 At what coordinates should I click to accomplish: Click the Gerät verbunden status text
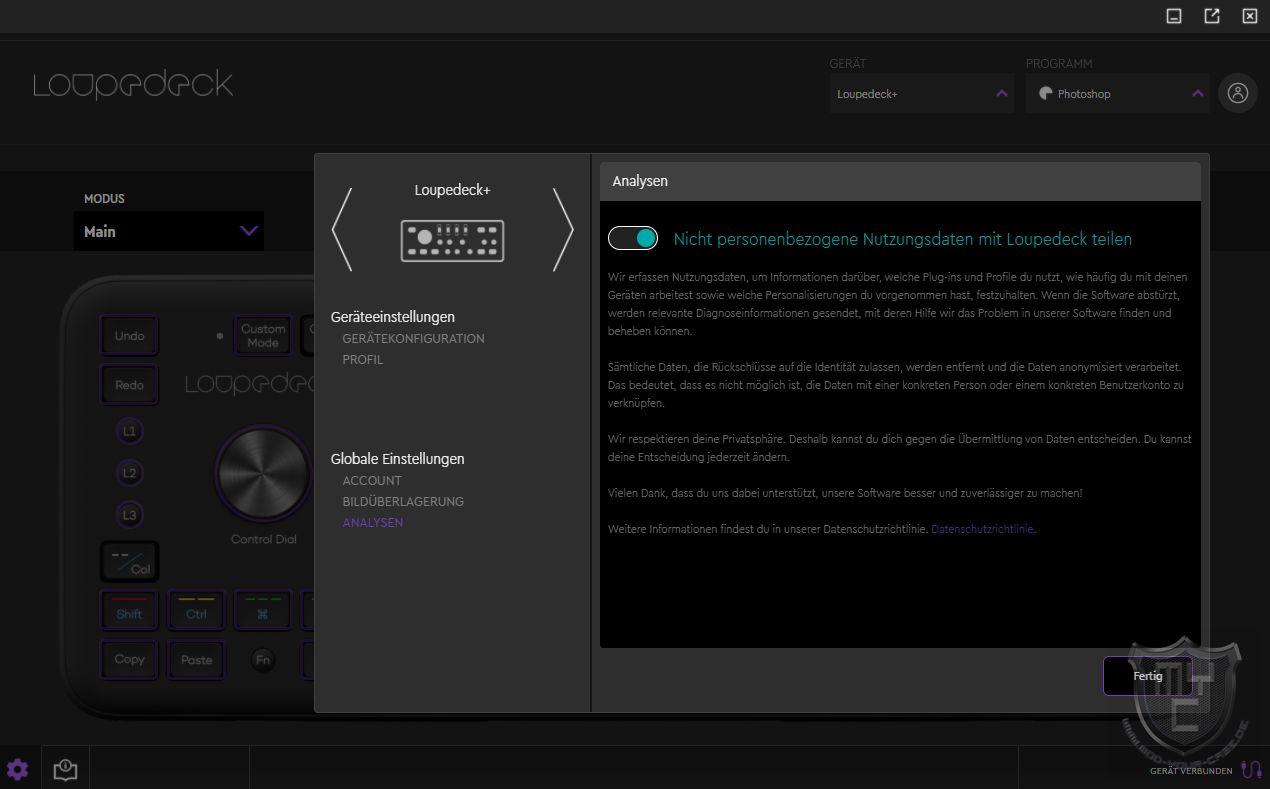click(x=1191, y=771)
